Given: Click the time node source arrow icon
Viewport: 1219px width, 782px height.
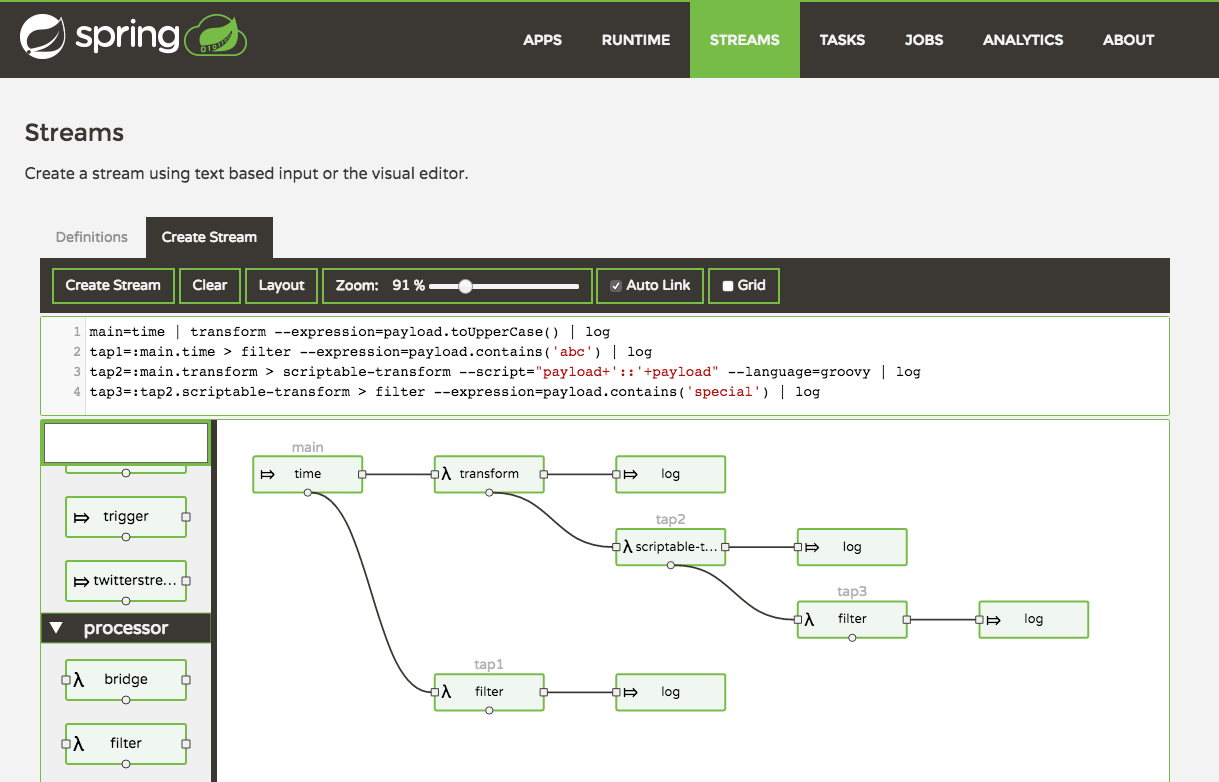Looking at the screenshot, I should point(267,474).
